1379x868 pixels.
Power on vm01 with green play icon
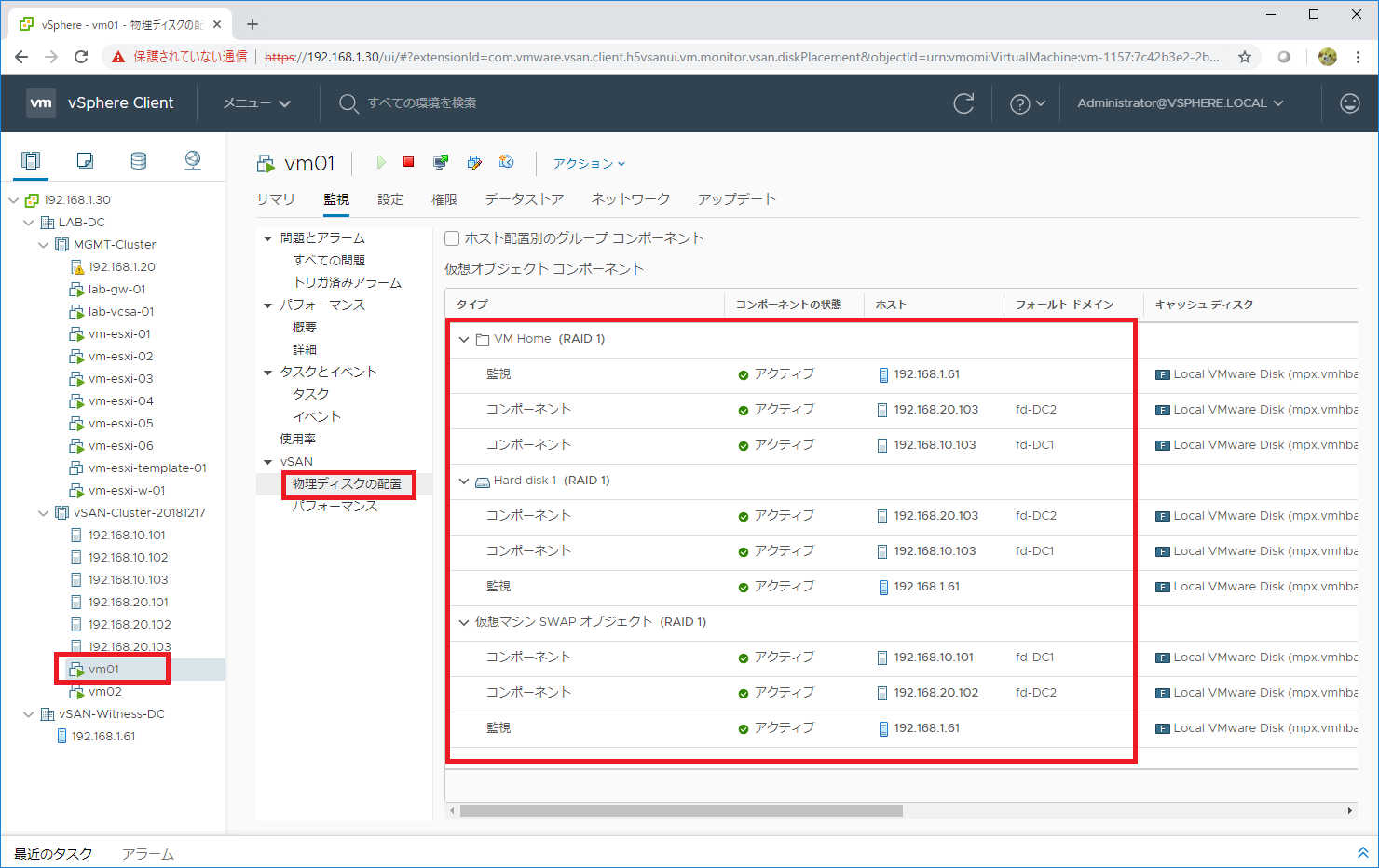[x=381, y=162]
